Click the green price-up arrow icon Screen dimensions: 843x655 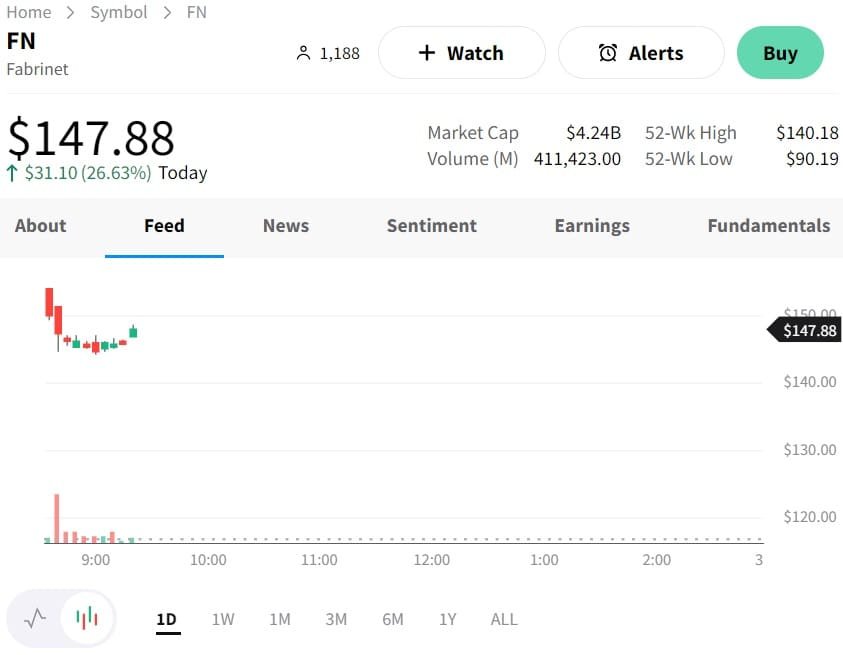[x=12, y=173]
